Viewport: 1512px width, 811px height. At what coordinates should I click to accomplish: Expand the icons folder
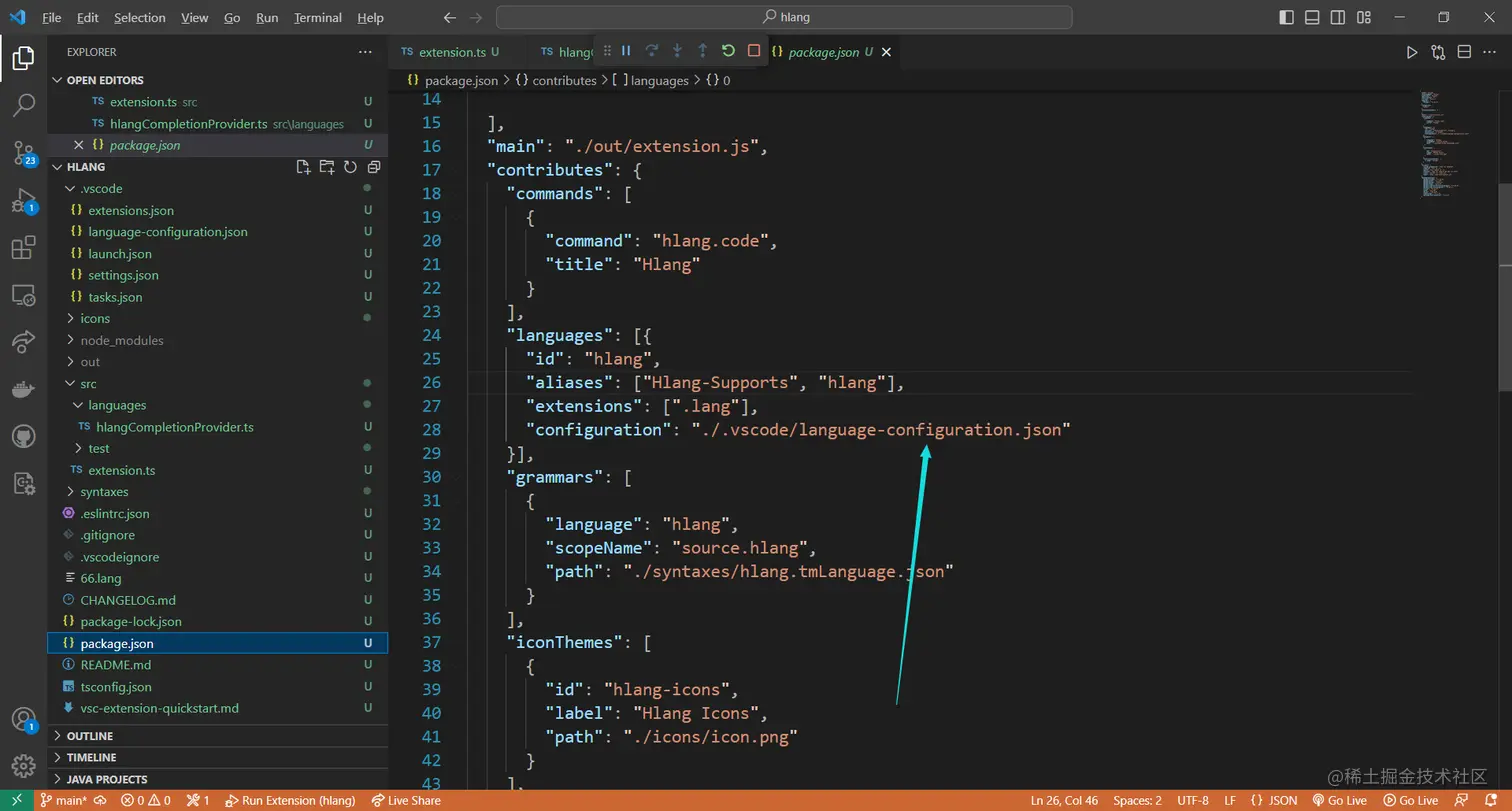click(218, 318)
